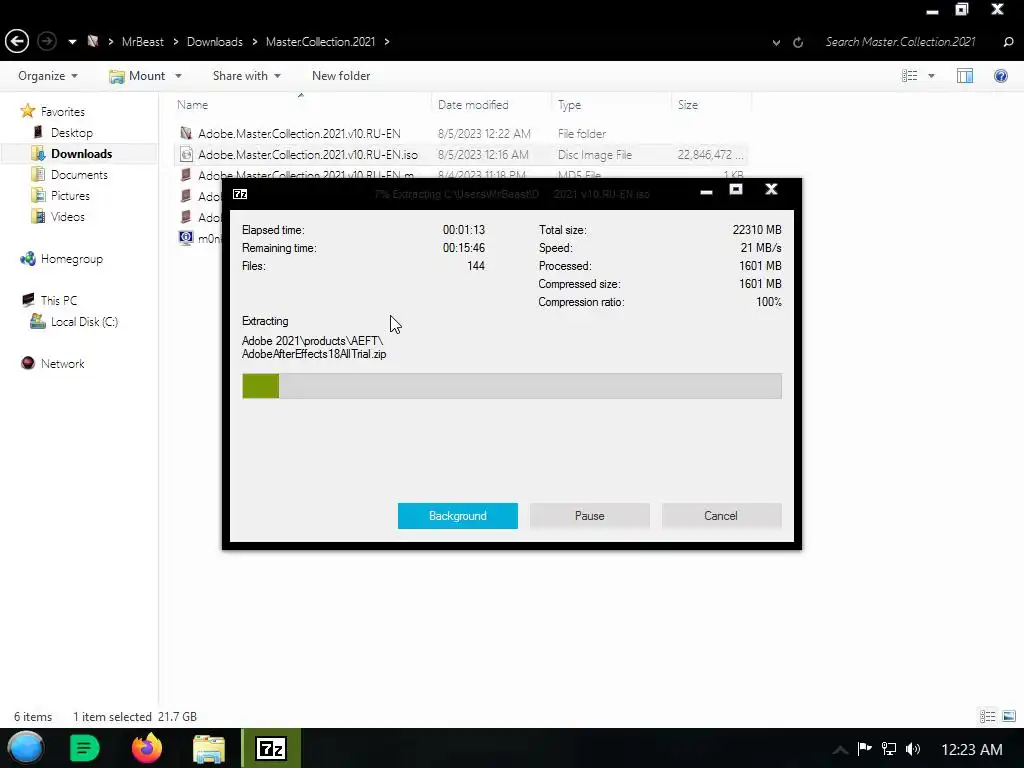Toggle the preview pane
The width and height of the screenshot is (1024, 768).
pyautogui.click(x=965, y=76)
